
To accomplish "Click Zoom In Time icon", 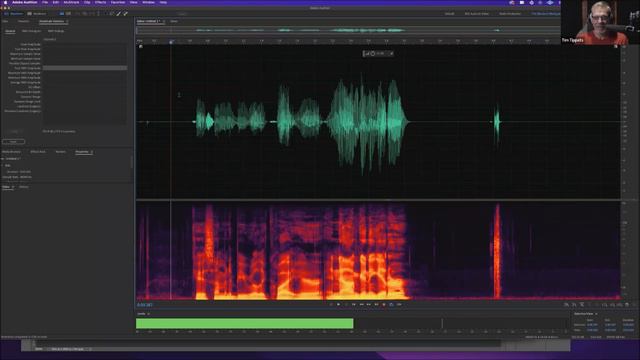I will 582,304.
